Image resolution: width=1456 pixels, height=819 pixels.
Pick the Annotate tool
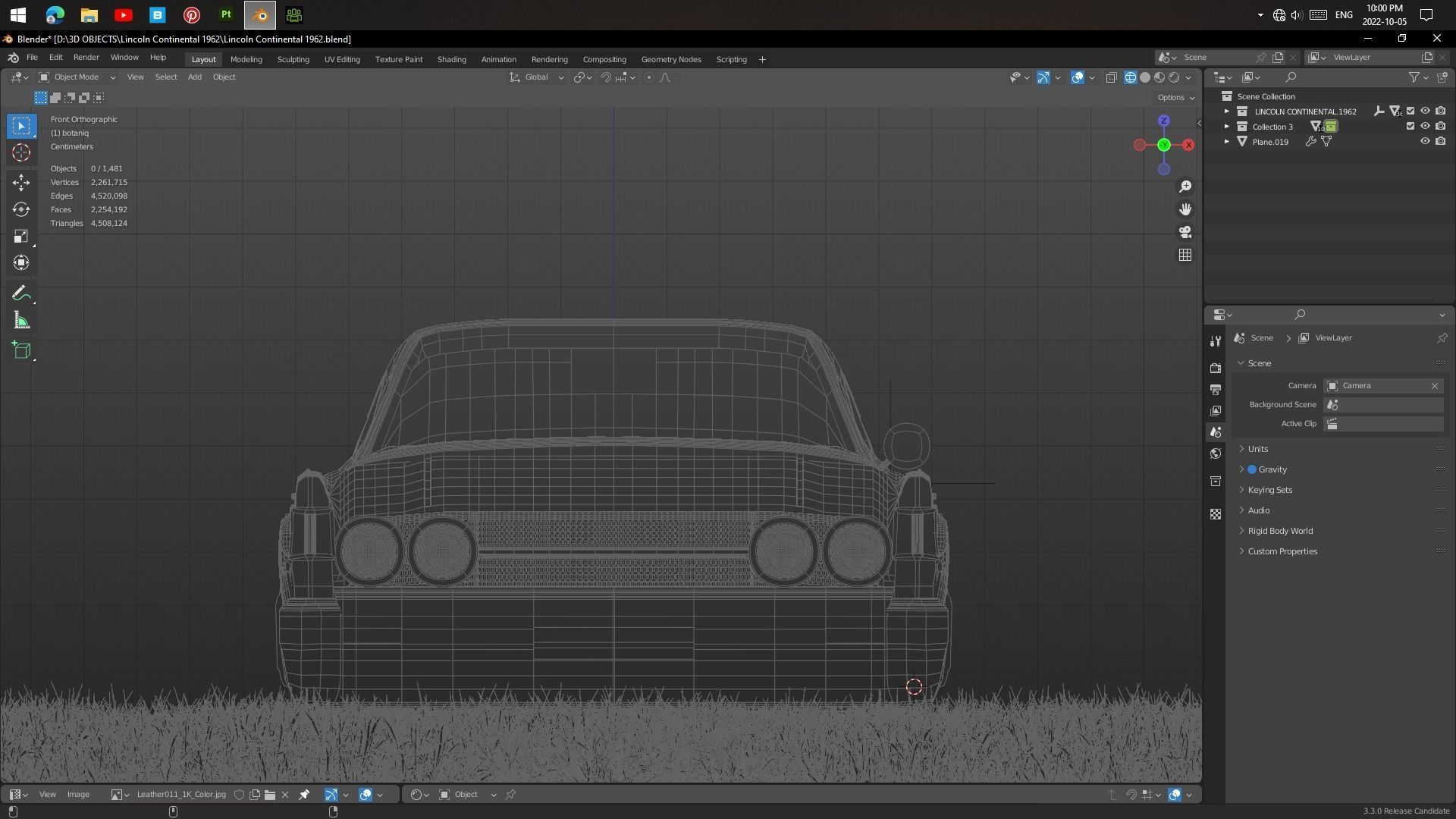pos(21,293)
